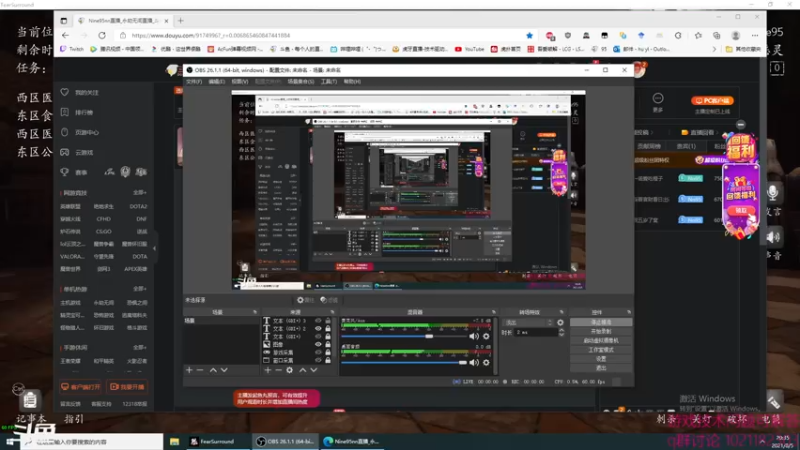The width and height of the screenshot is (800, 450).
Task: Reload the Douyu page in browser
Action: (x=102, y=35)
